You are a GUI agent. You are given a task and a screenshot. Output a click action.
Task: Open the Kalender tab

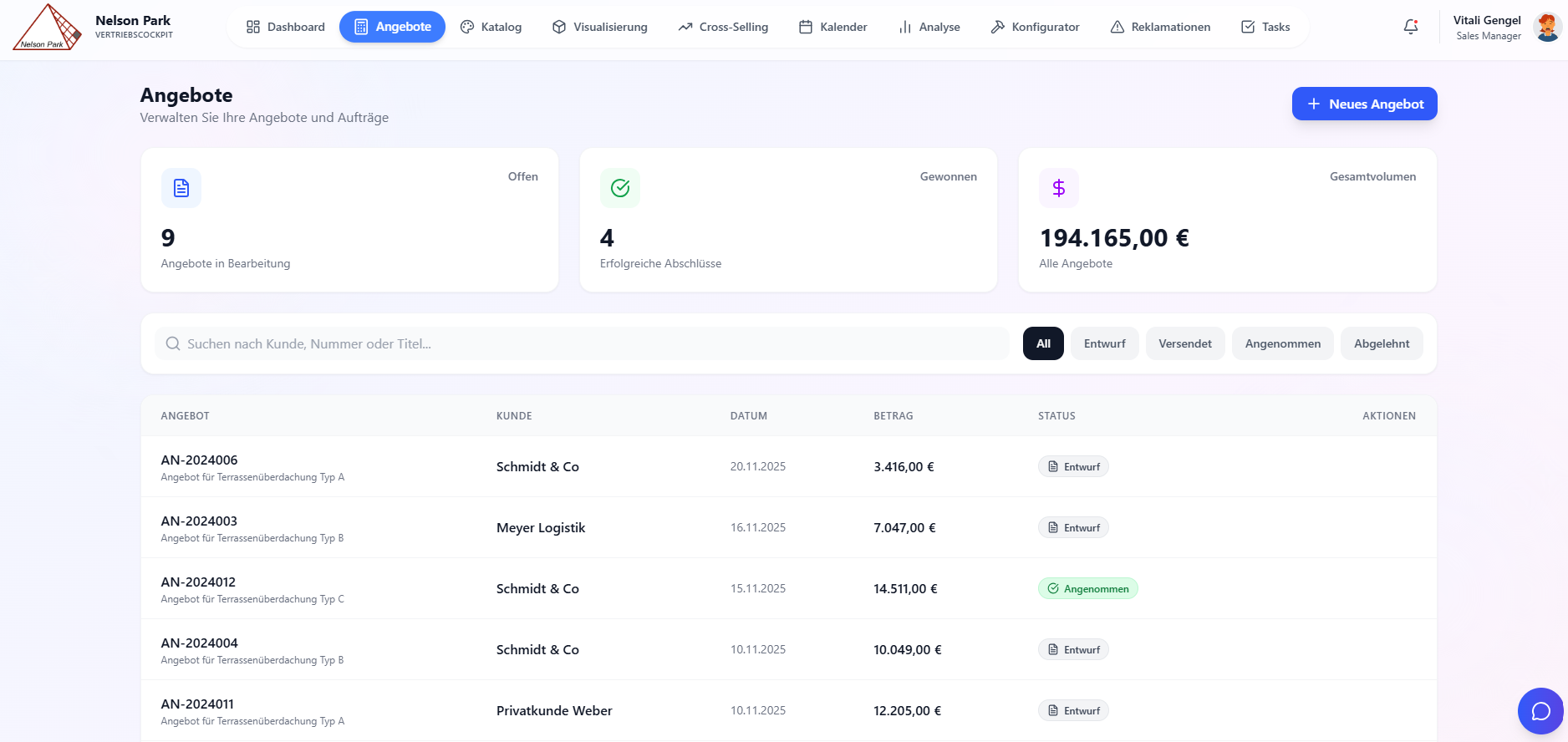833,27
